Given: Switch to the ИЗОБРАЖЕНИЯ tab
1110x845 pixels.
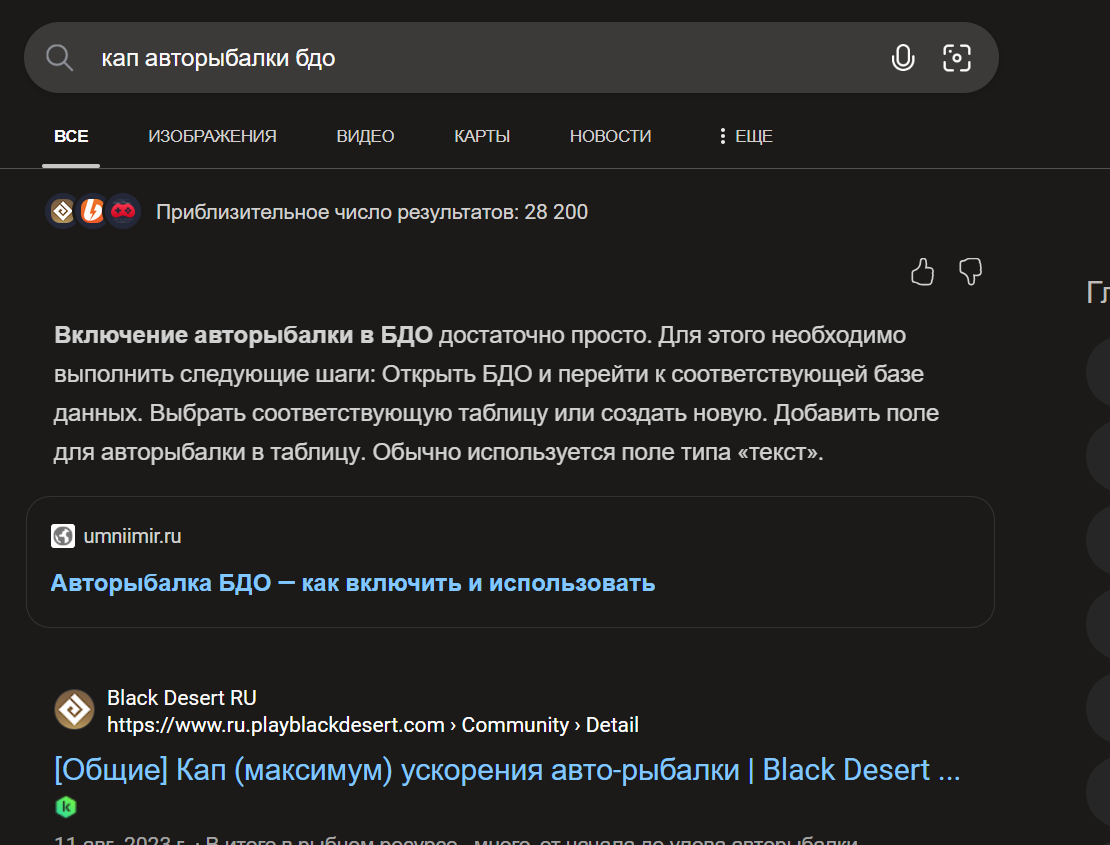Looking at the screenshot, I should point(212,136).
